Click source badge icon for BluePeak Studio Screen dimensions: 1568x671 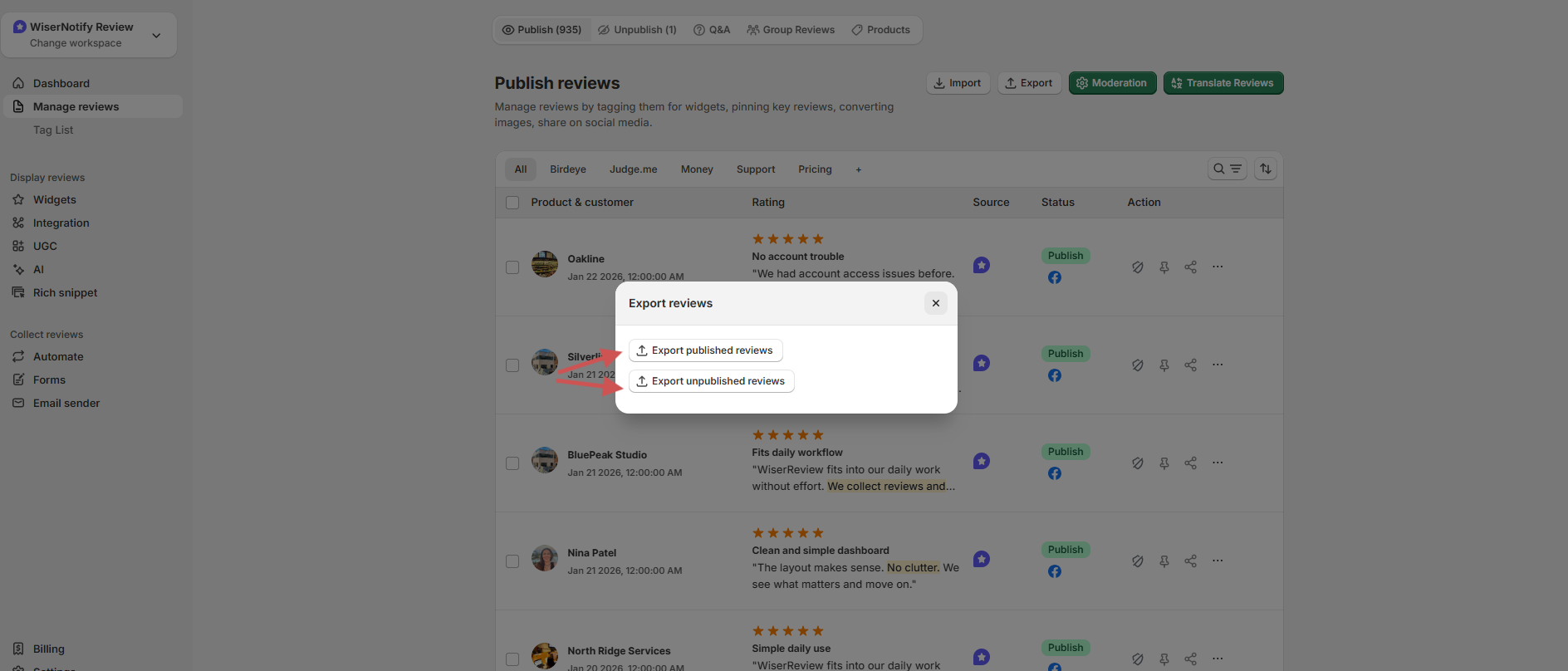(x=981, y=461)
